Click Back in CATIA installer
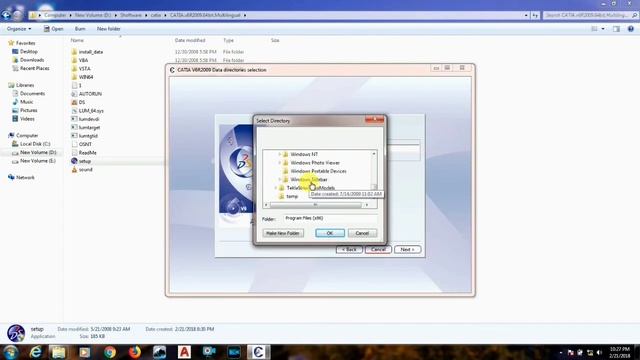 click(349, 249)
